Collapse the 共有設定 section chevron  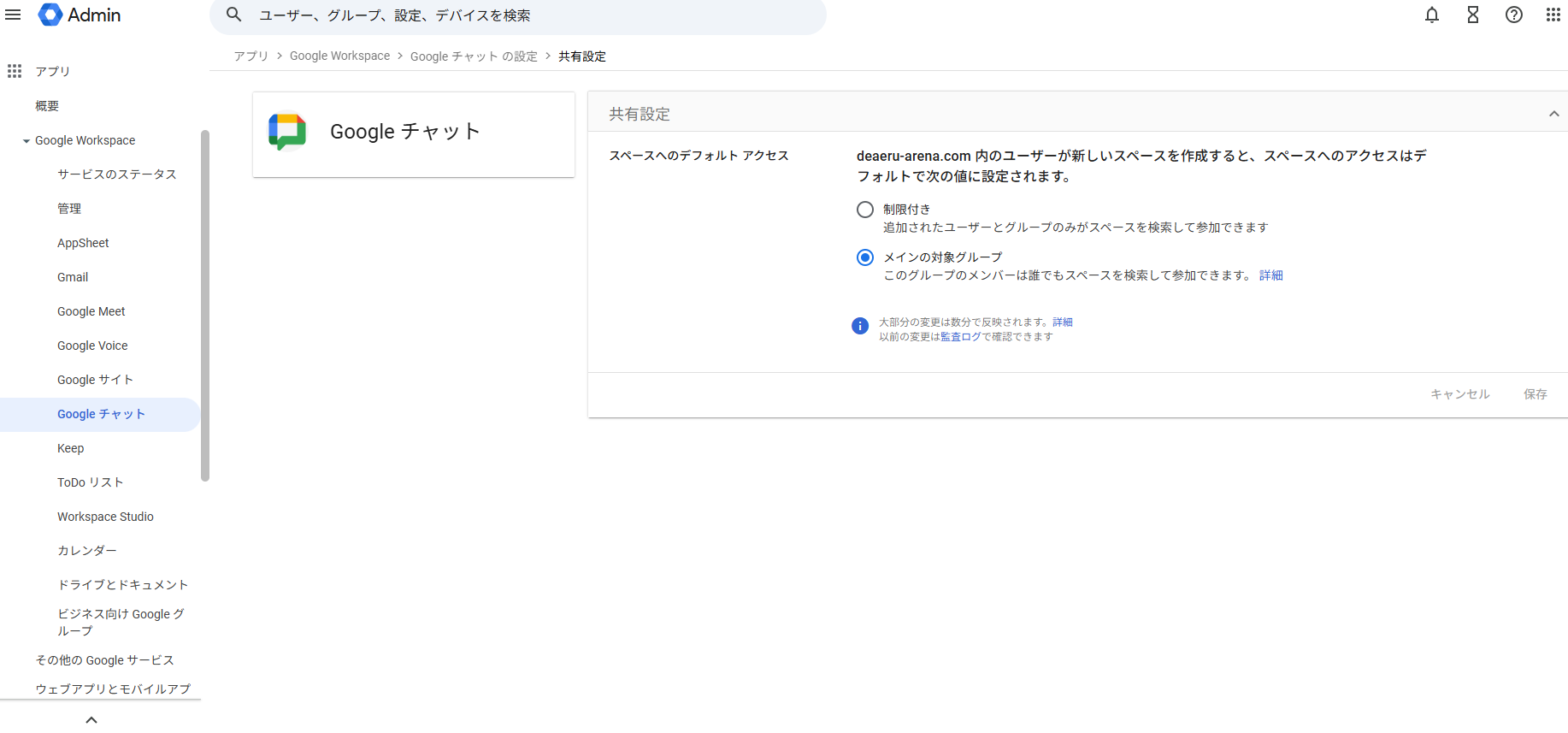pos(1553,114)
